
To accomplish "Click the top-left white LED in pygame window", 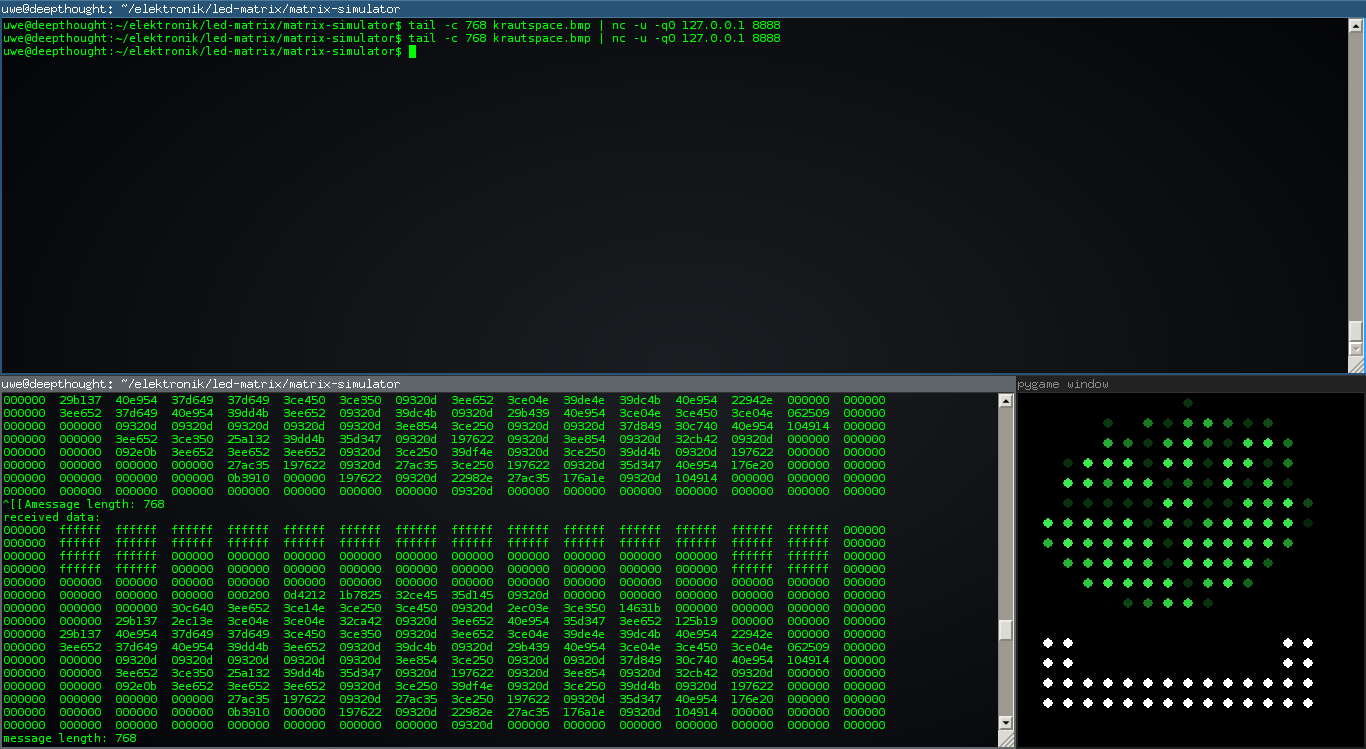I will point(1048,643).
